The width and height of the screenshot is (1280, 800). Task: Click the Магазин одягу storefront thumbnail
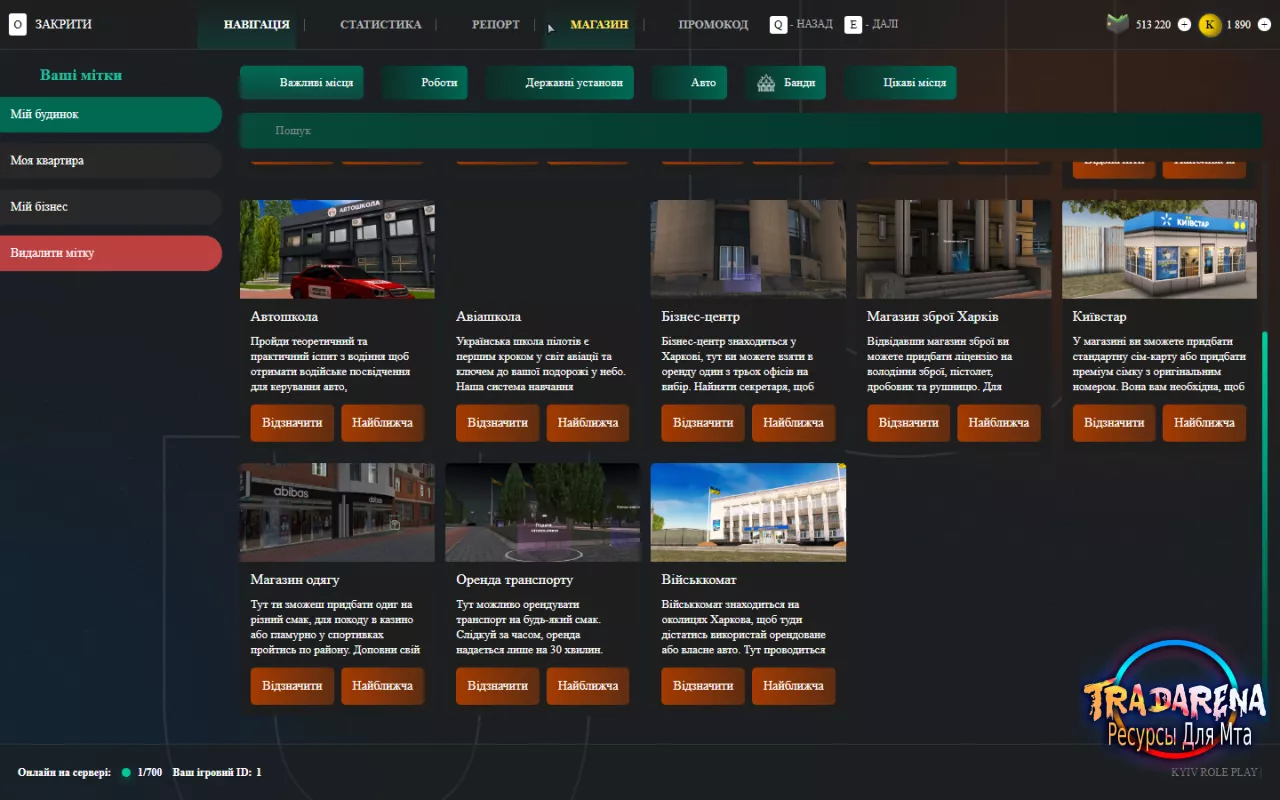click(x=337, y=512)
